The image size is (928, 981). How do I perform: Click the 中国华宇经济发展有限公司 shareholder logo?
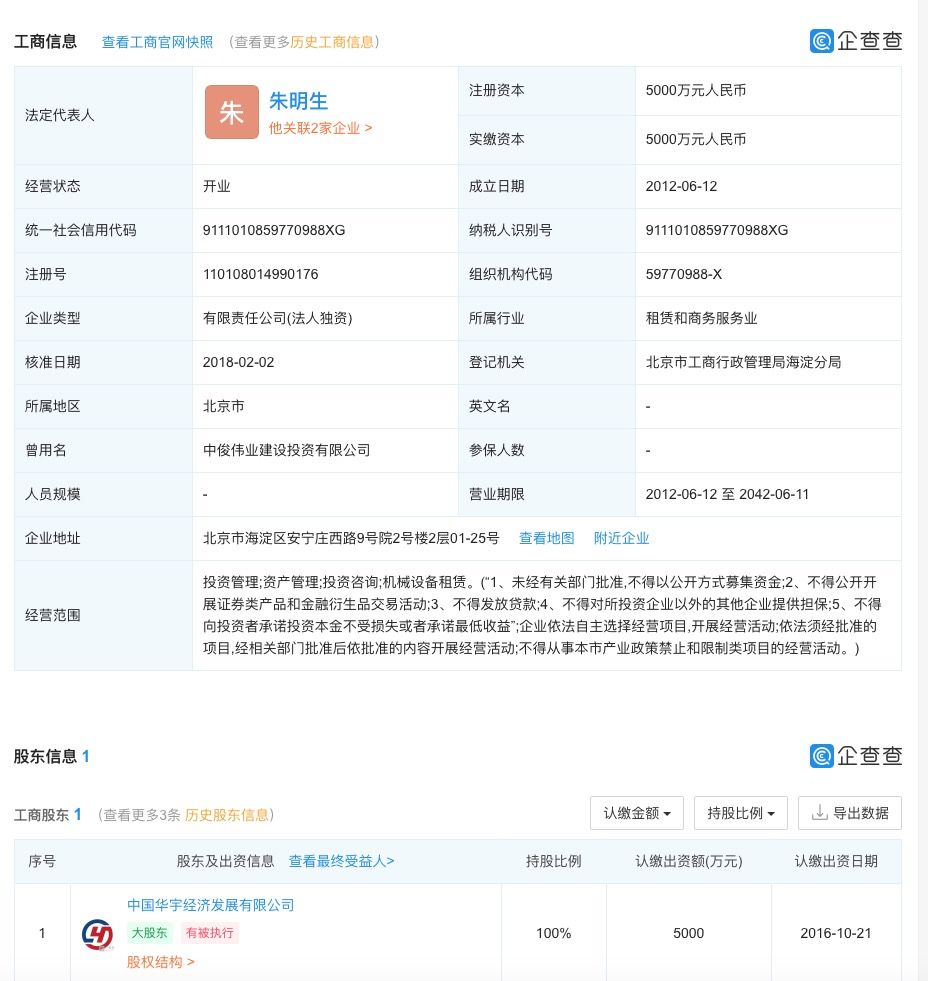pos(98,934)
